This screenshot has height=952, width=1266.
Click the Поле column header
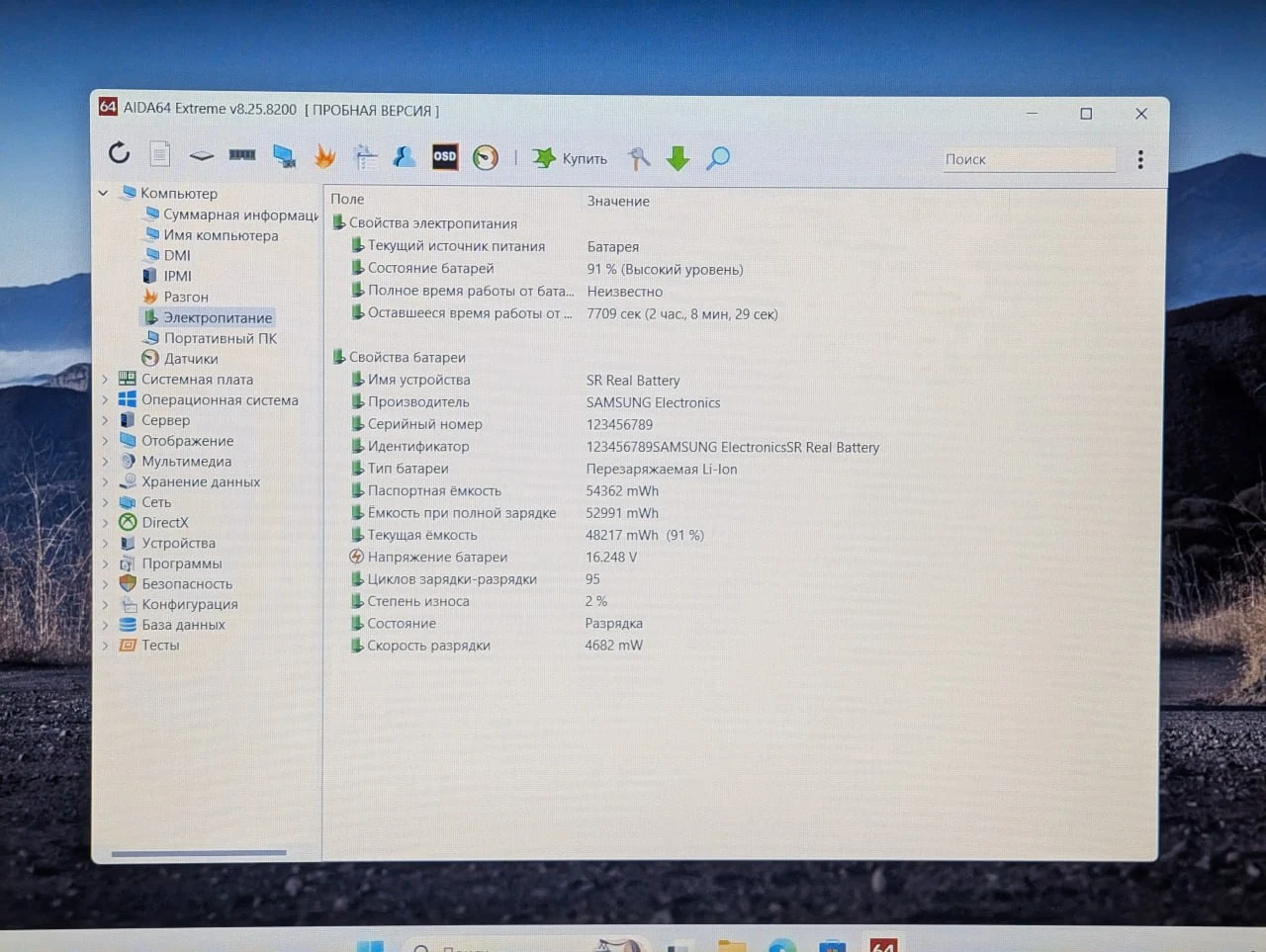pyautogui.click(x=347, y=199)
